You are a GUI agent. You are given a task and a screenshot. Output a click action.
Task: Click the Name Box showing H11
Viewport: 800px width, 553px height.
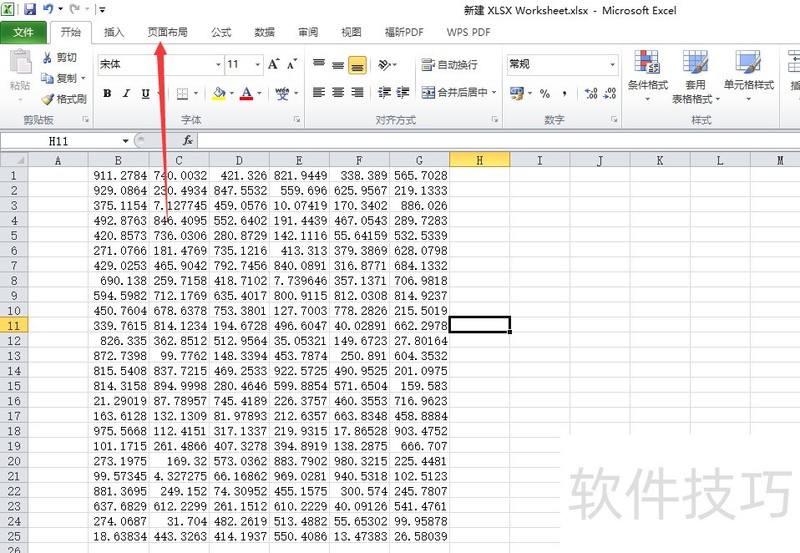[x=60, y=141]
